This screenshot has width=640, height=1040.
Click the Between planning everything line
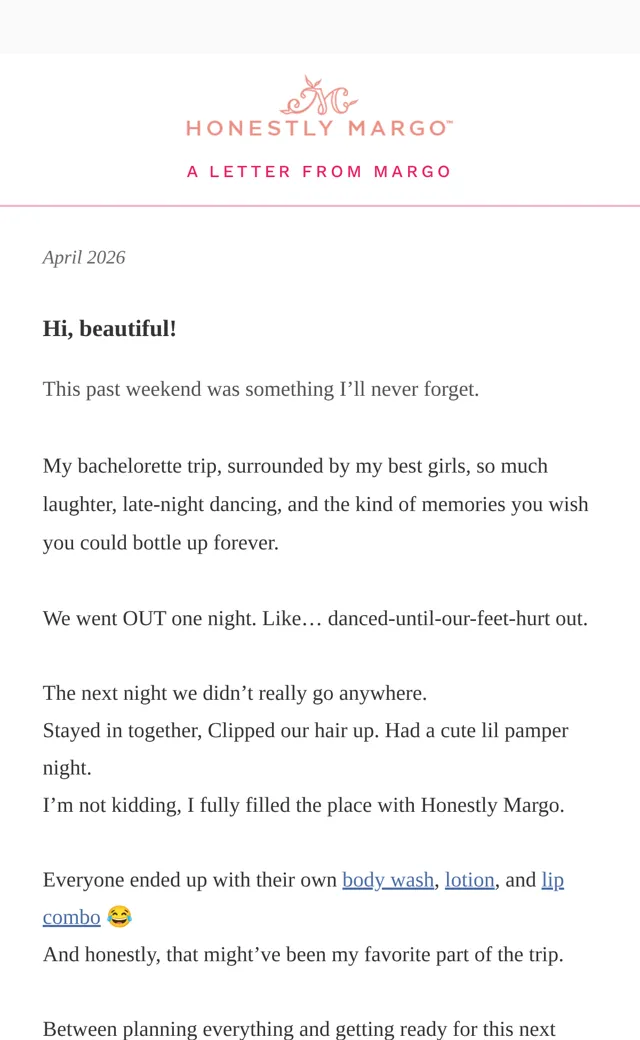tap(299, 1029)
